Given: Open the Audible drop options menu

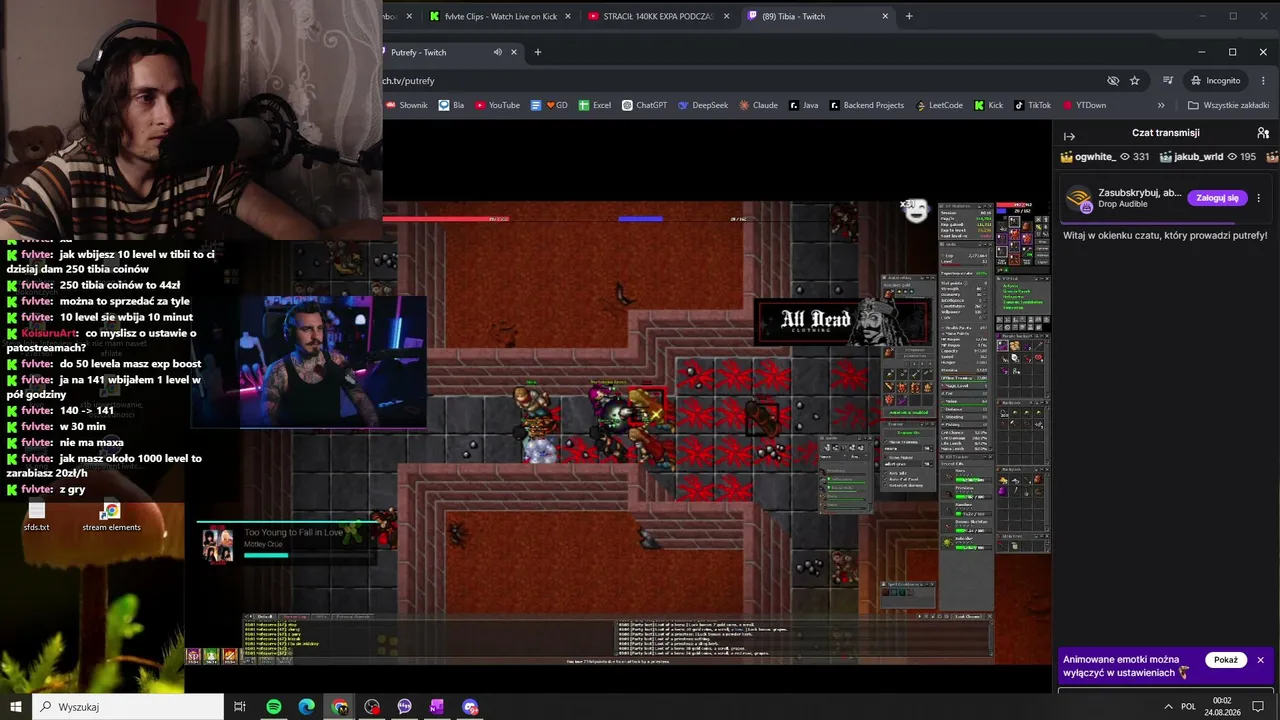Looking at the screenshot, I should click(1259, 198).
